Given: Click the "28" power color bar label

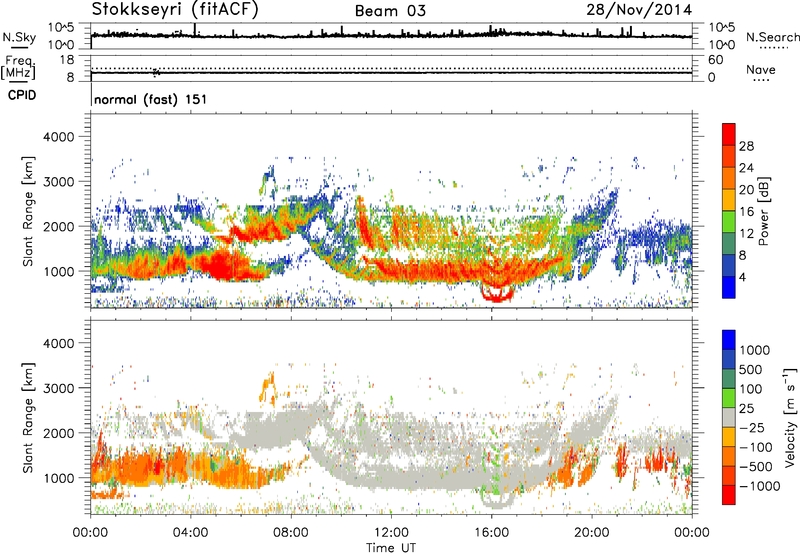Looking at the screenshot, I should tap(746, 146).
